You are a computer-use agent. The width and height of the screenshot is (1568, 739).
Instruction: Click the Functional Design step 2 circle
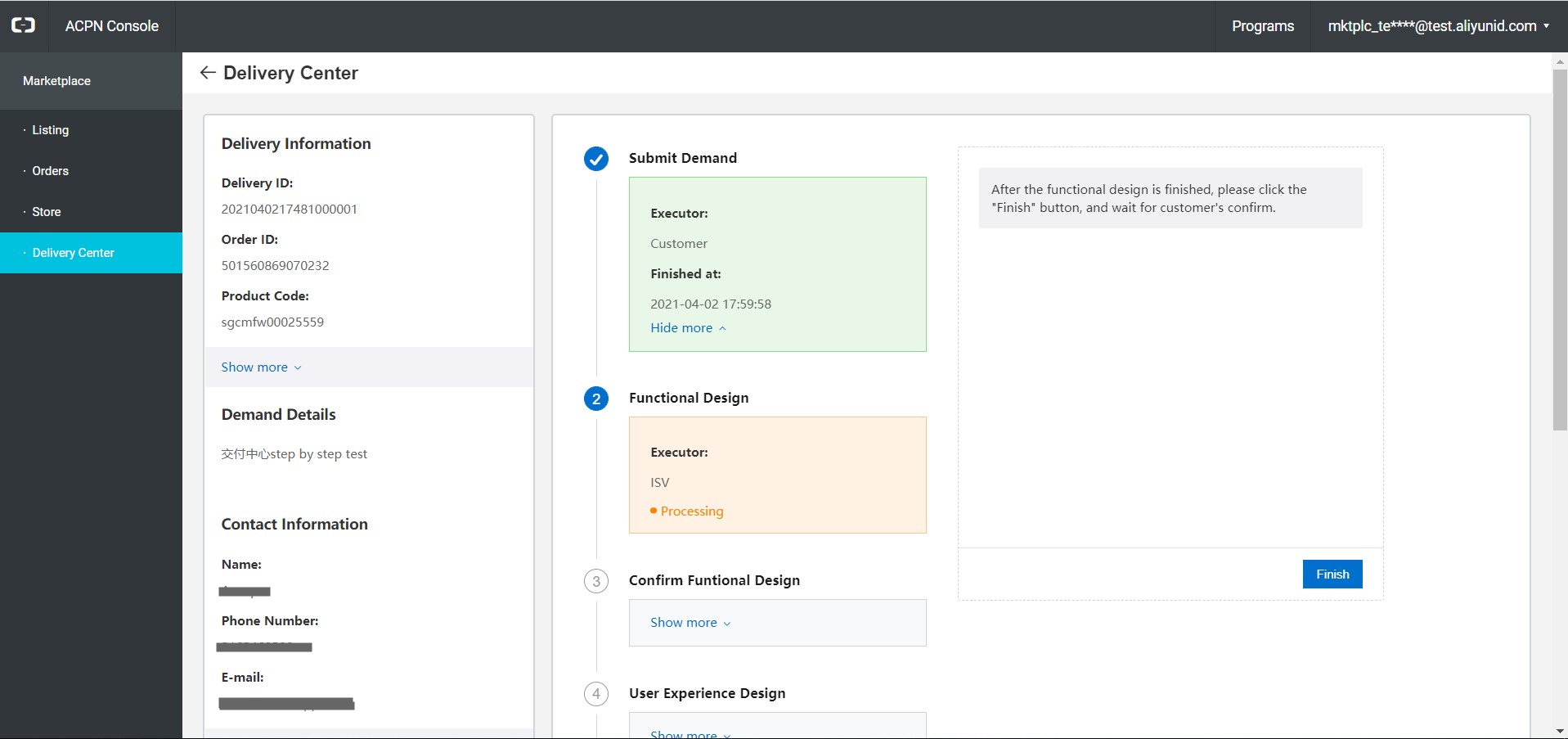pos(596,399)
